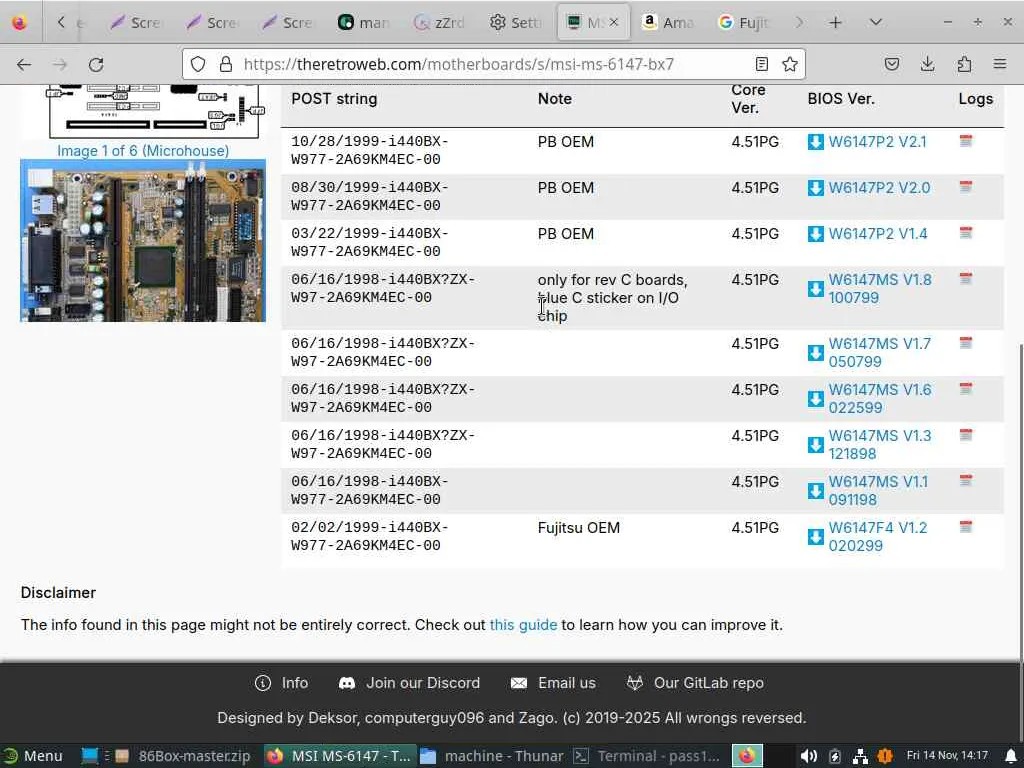Open W6147MS V1.8 100799 BIOS link
The height and width of the screenshot is (768, 1024).
click(880, 289)
